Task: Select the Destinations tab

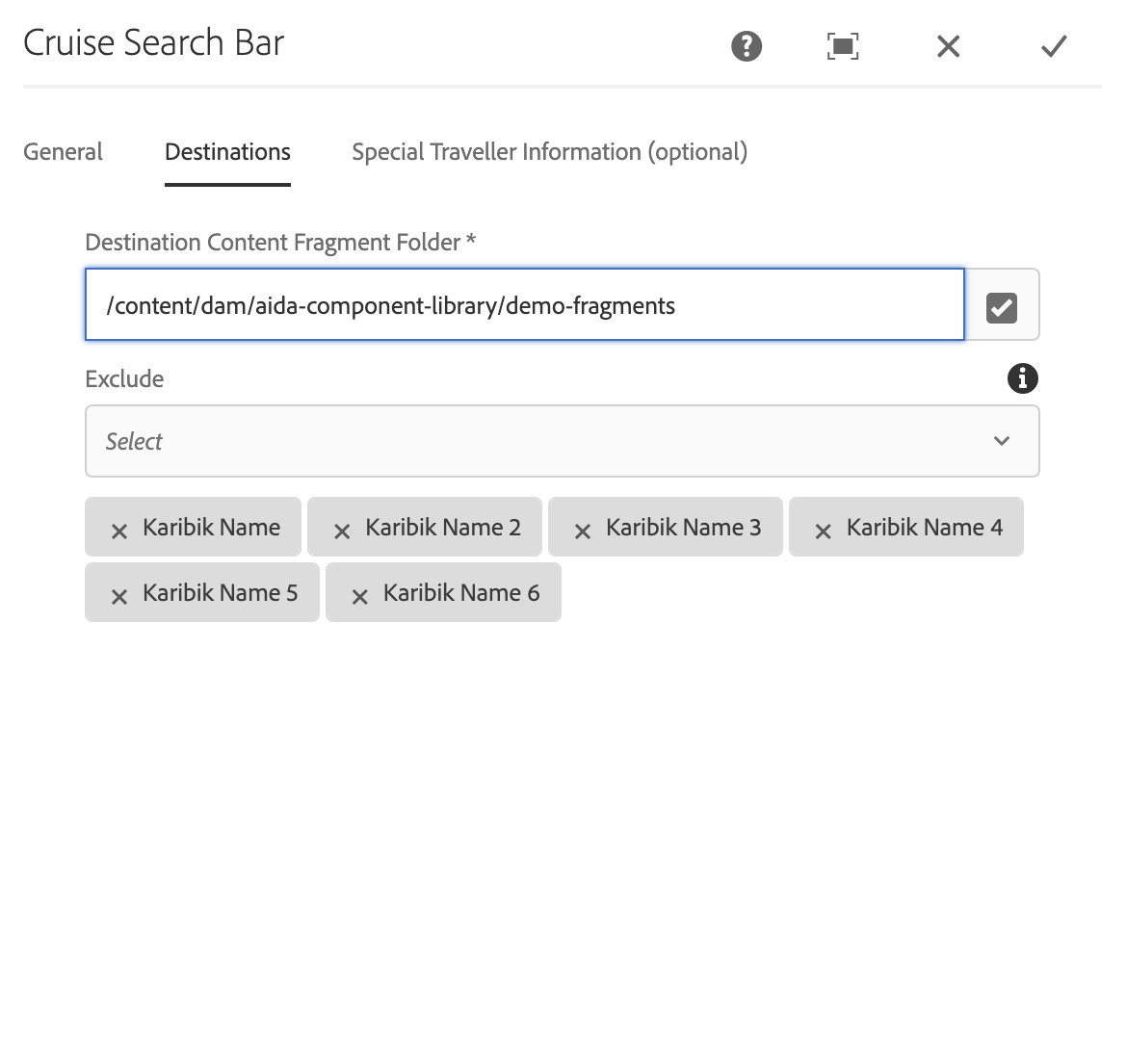Action: [227, 151]
